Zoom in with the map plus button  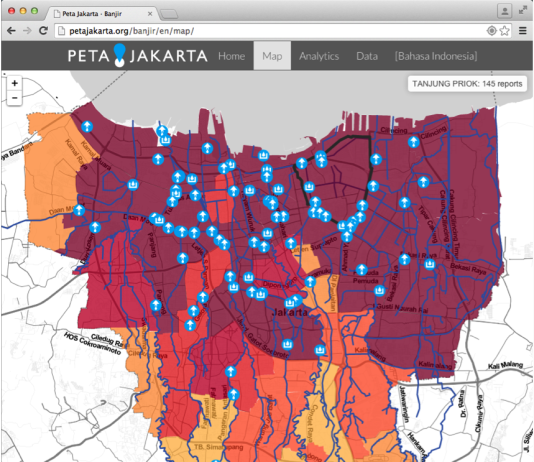point(14,83)
